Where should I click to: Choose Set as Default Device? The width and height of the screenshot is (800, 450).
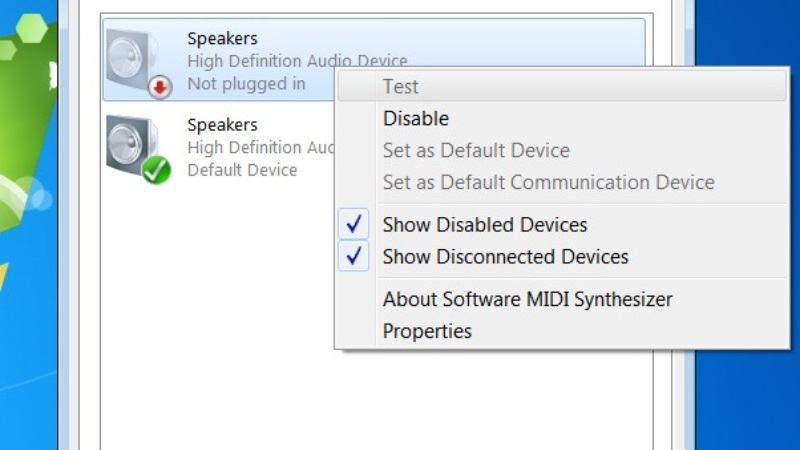[476, 151]
